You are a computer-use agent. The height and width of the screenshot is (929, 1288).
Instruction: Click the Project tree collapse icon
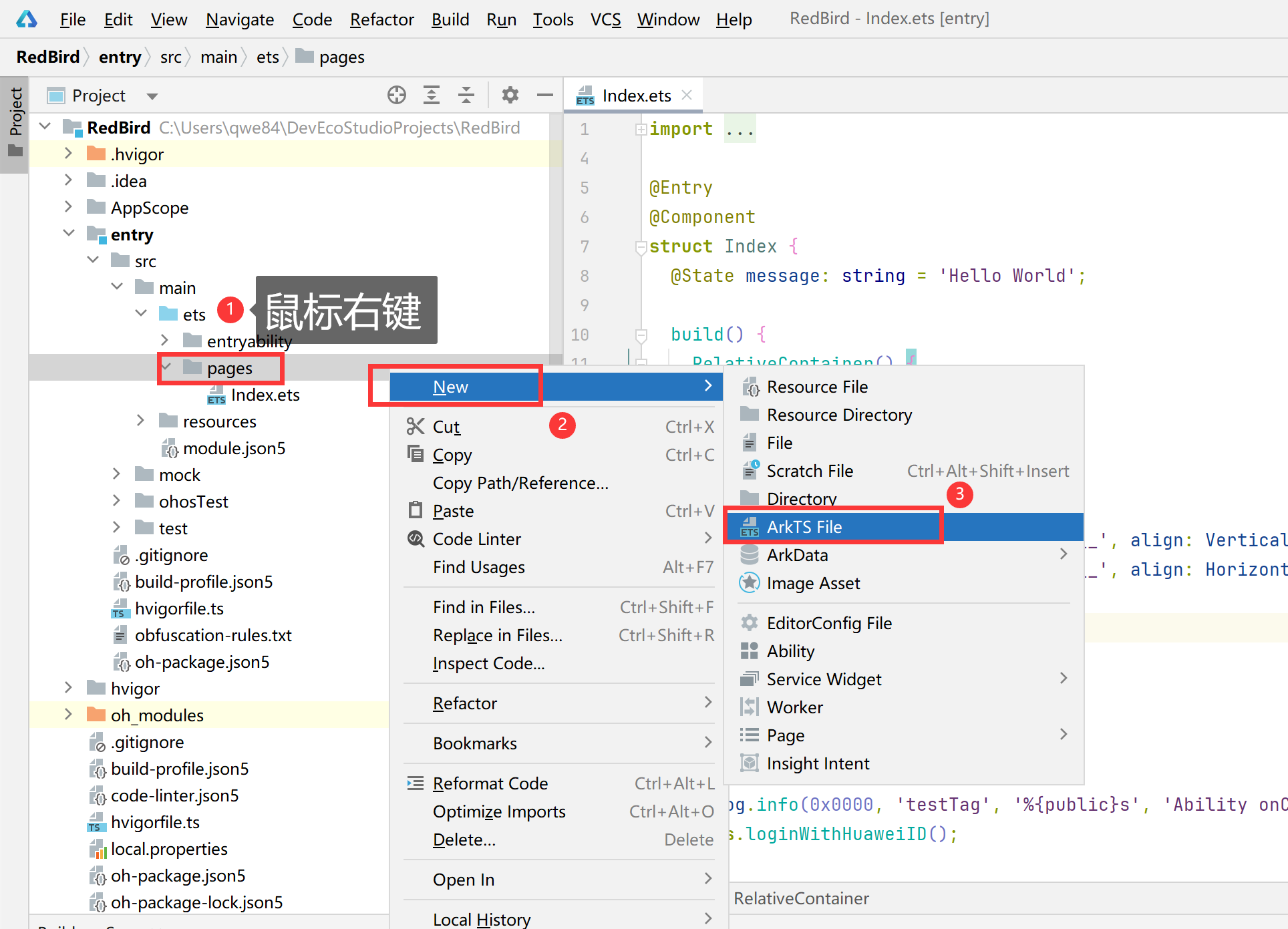click(x=466, y=94)
